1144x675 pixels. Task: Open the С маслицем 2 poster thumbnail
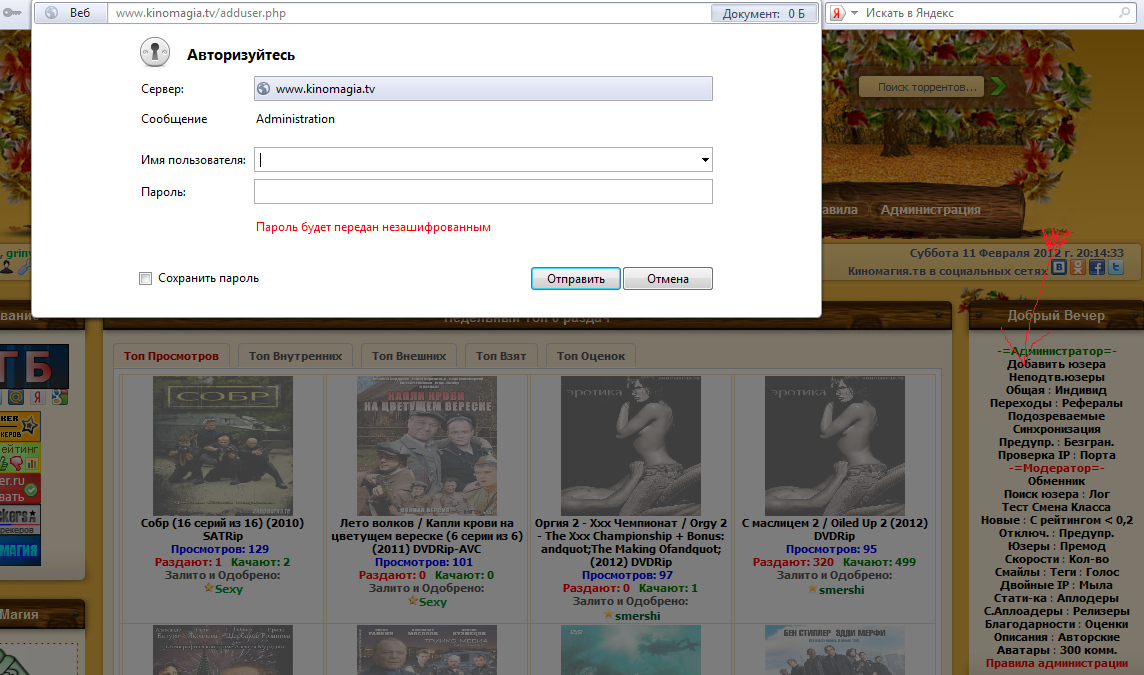point(835,446)
